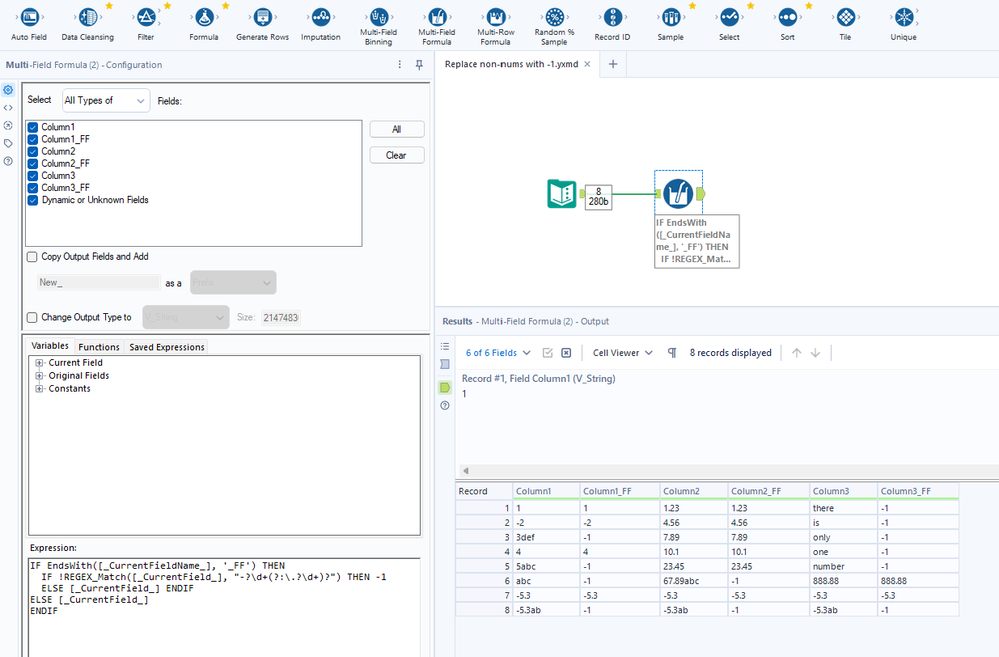Enable Copy Output Fields and Add
Viewport: 999px width, 657px height.
[33, 257]
